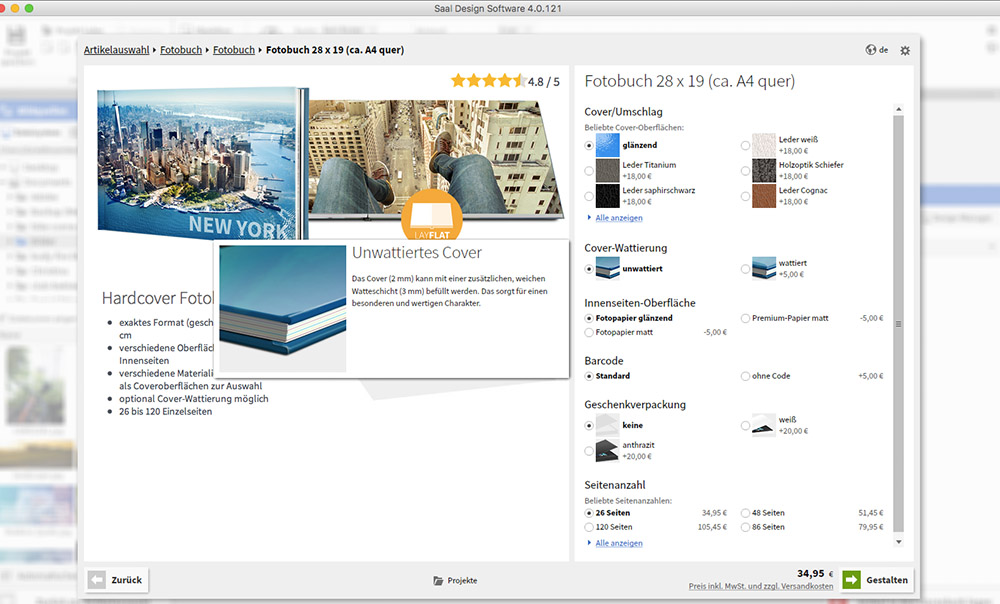Select the glänzend cover radio button
This screenshot has width=1000, height=604.
pyautogui.click(x=589, y=145)
